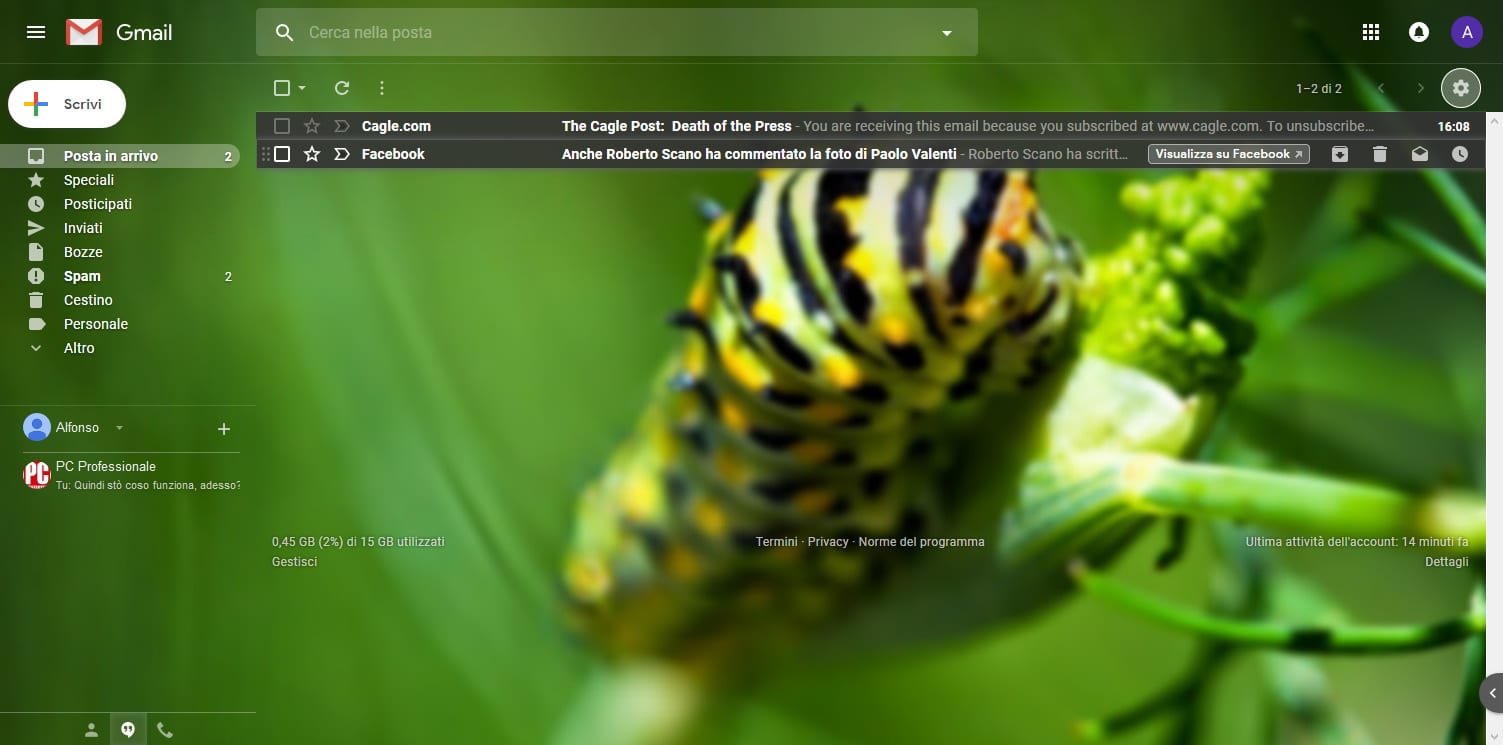This screenshot has width=1503, height=745.
Task: Open the search options dropdown arrow
Action: click(x=947, y=33)
